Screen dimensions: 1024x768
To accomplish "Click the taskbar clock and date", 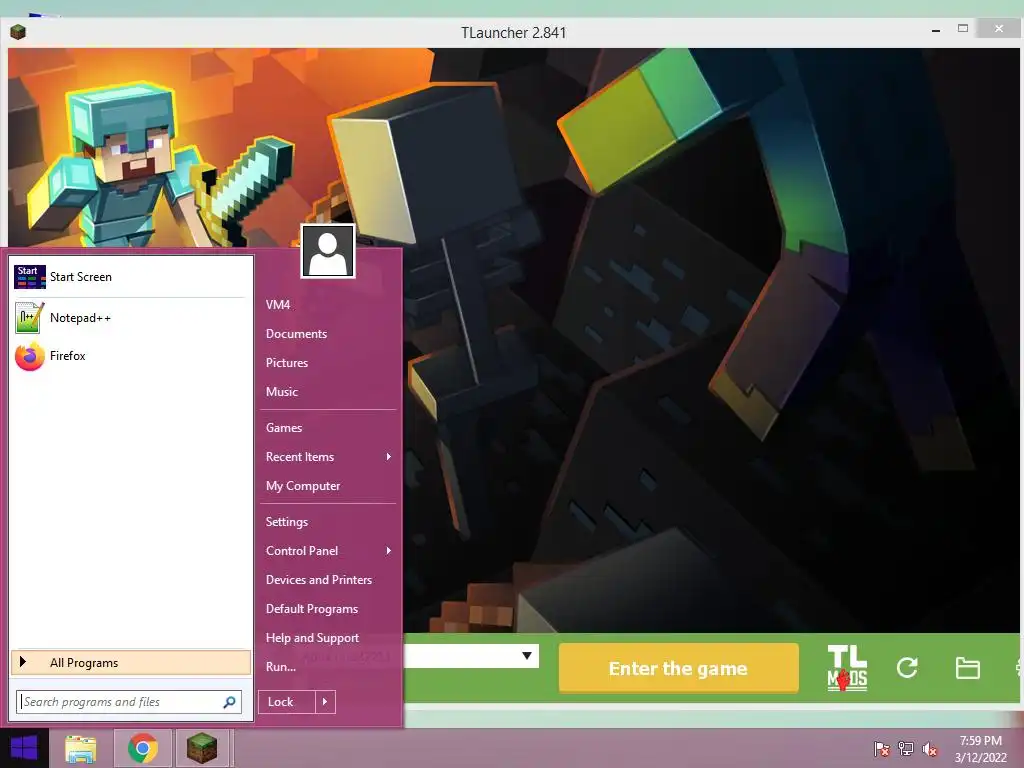I will 980,749.
